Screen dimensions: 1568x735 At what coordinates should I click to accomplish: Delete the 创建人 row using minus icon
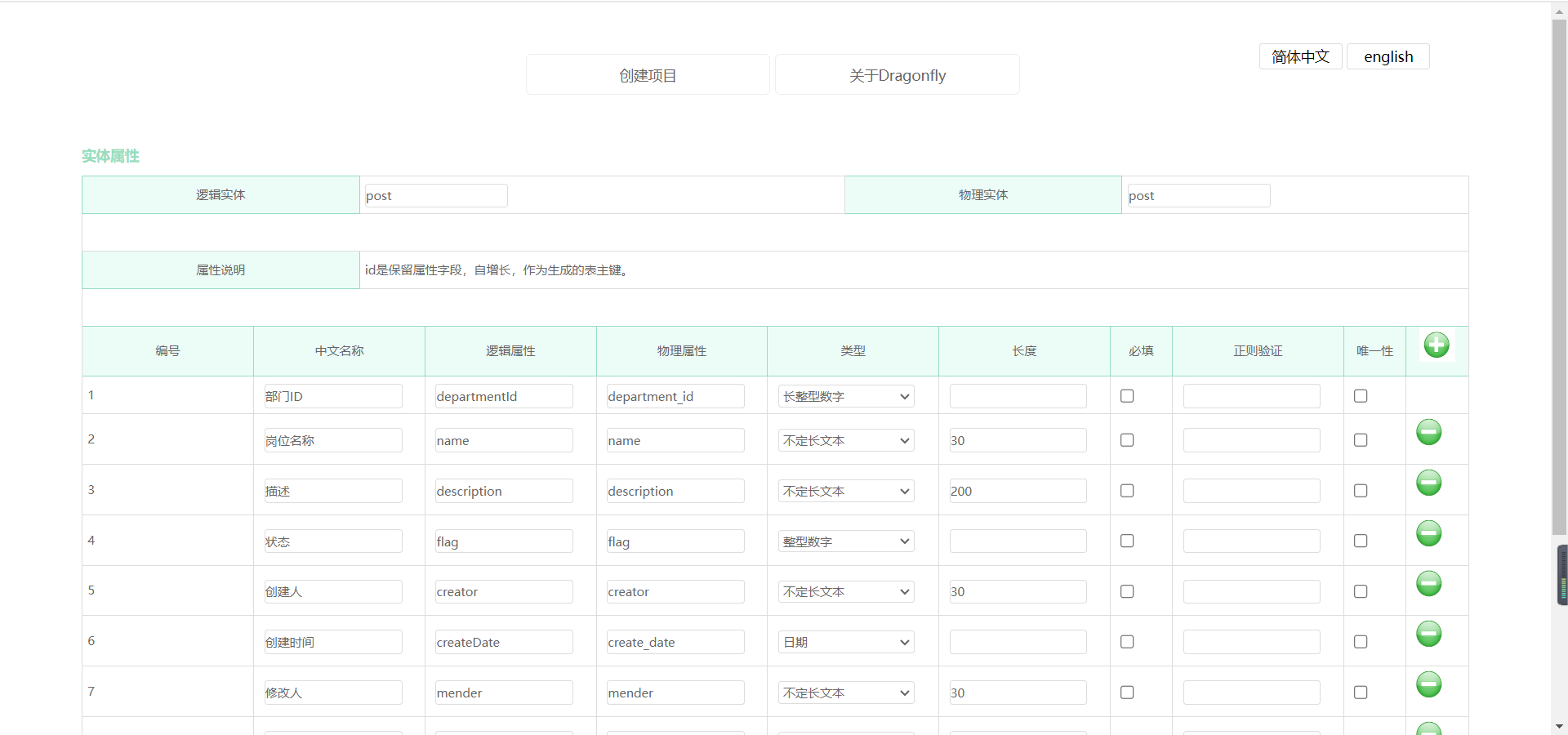click(1428, 583)
